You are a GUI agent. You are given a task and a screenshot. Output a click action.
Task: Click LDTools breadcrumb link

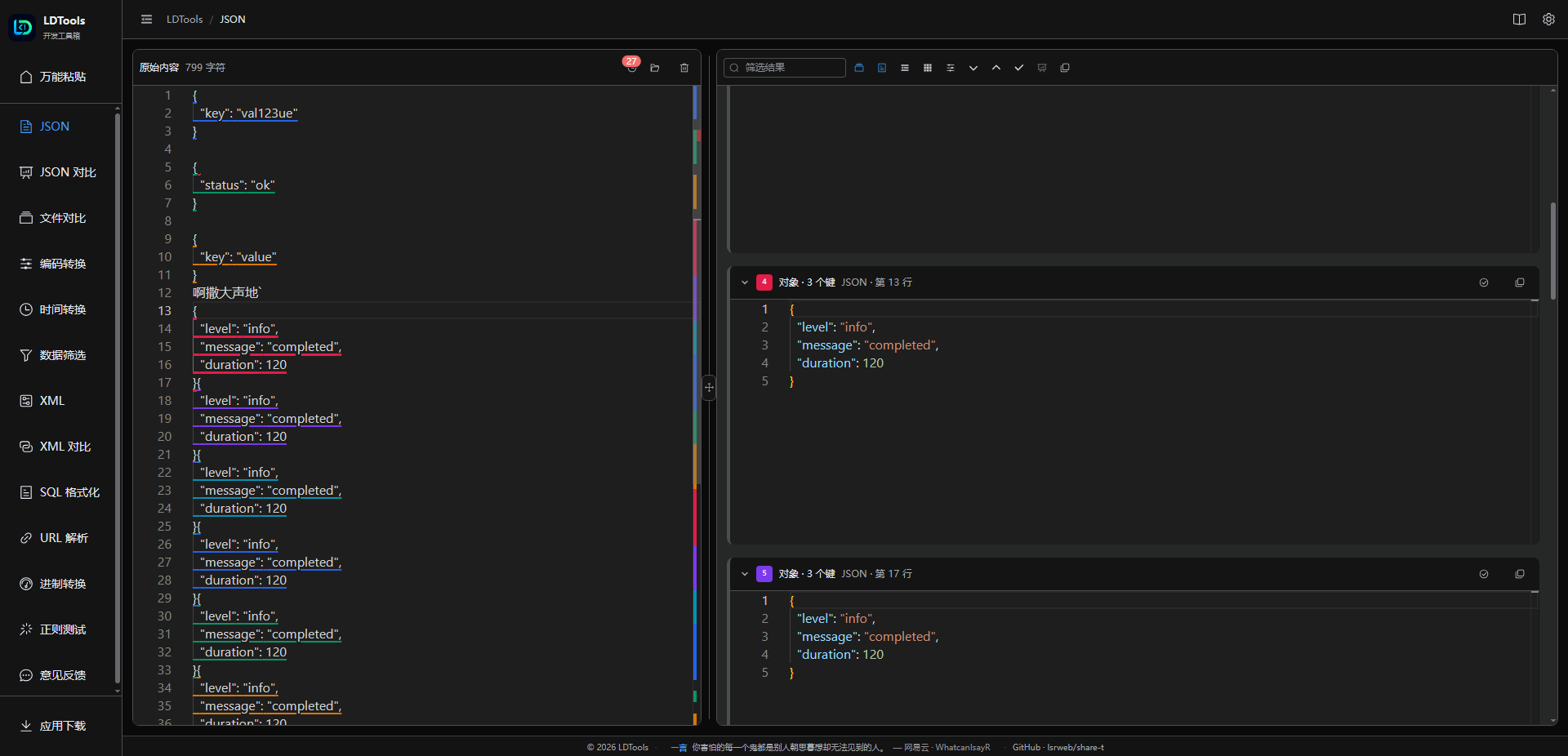coord(185,20)
